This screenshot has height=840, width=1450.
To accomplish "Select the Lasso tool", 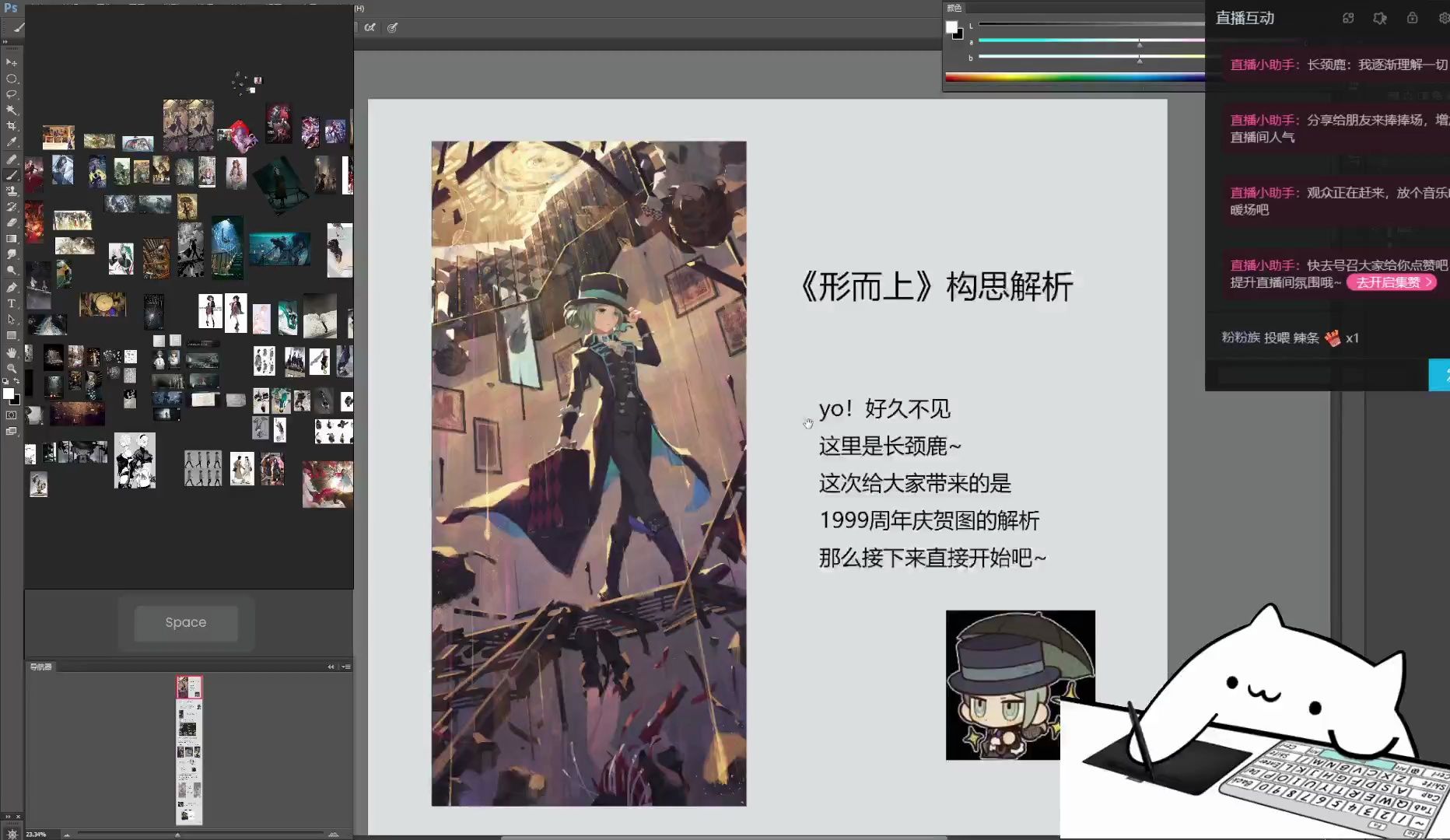I will point(12,94).
